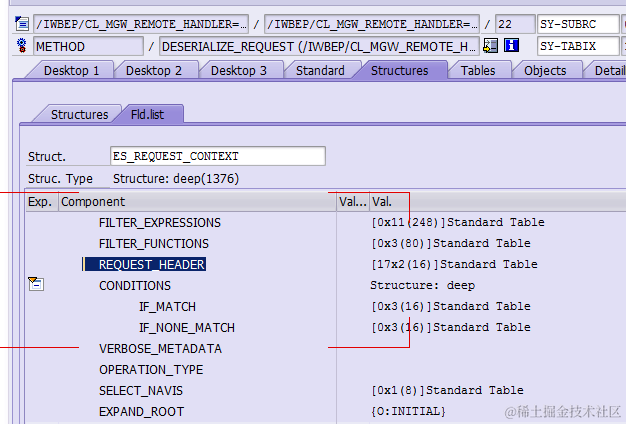Select the IF_MATCH component
Image resolution: width=626 pixels, height=424 pixels.
[x=167, y=307]
